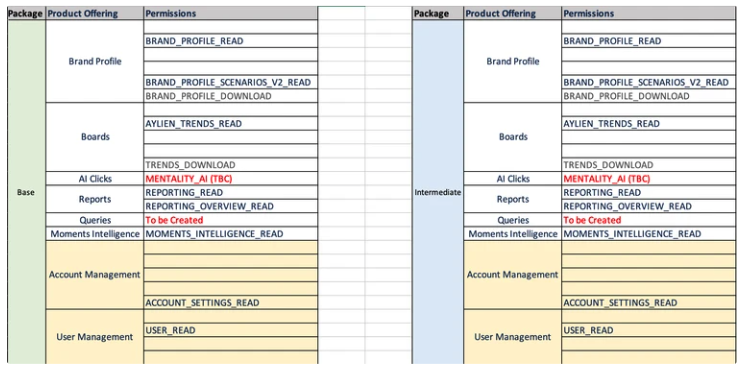The width and height of the screenshot is (744, 369).
Task: Click TRENDS_DOWNLOAD in Base table
Action: pos(231,165)
